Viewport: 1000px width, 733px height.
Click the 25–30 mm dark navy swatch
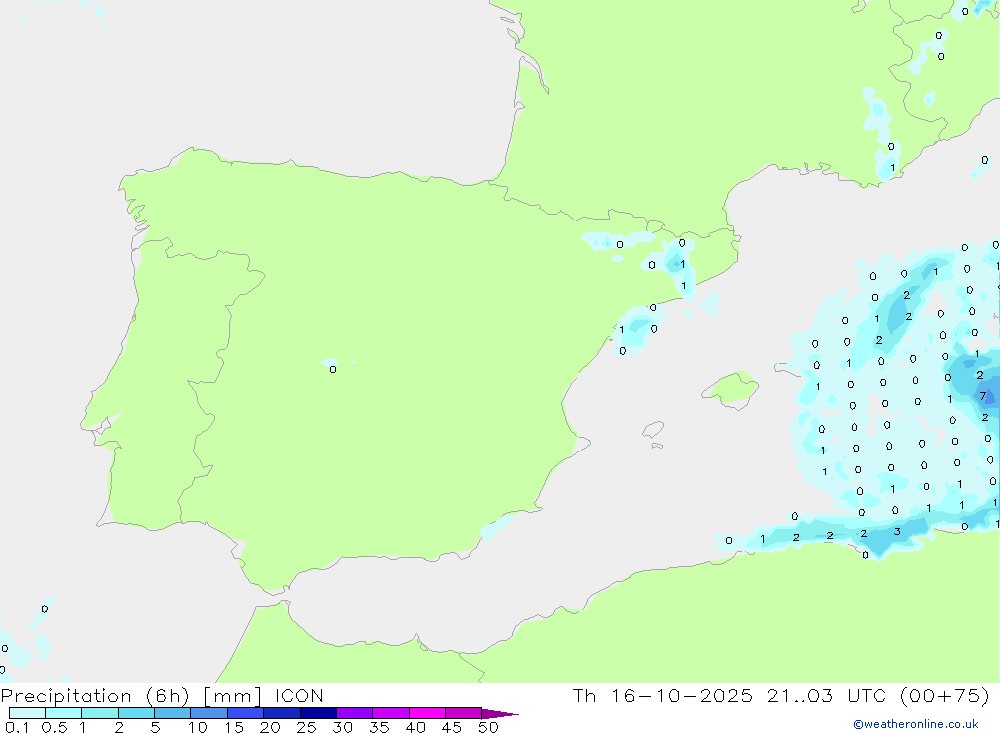(x=318, y=713)
